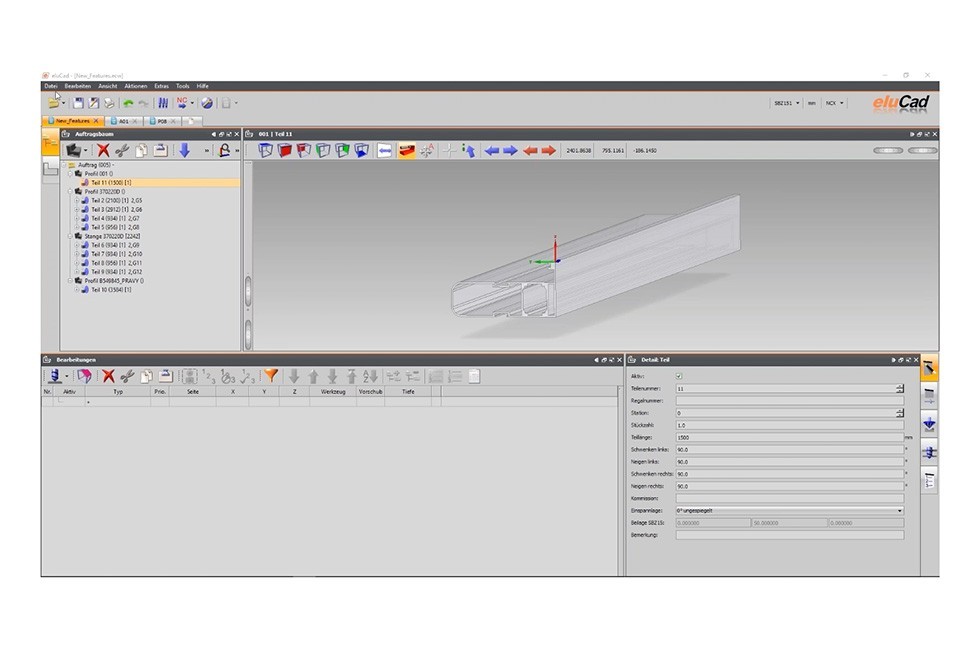The width and height of the screenshot is (980, 653).
Task: Click the Werkzeug column header
Action: coord(333,392)
